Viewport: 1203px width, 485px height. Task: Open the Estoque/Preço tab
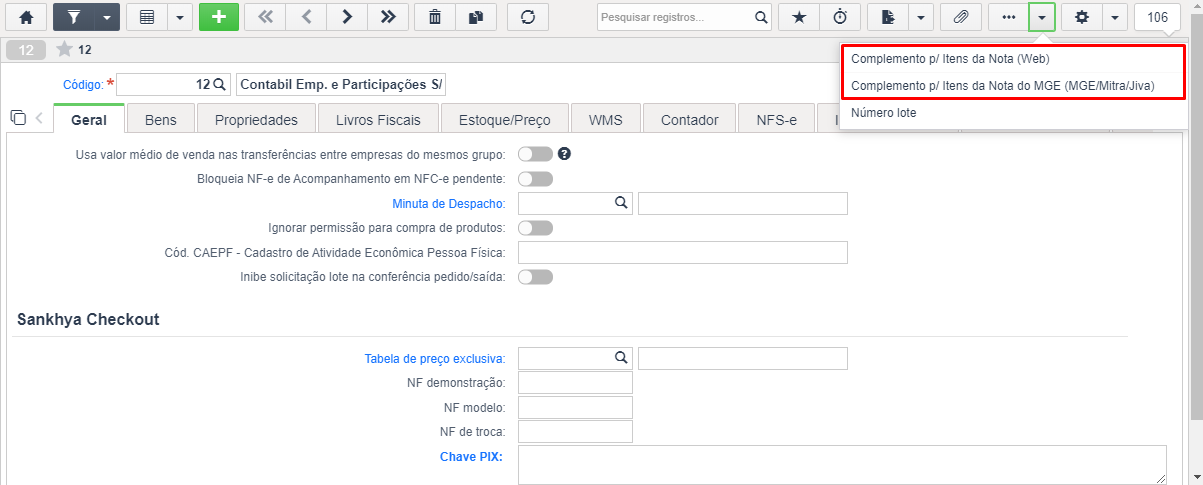pos(504,120)
